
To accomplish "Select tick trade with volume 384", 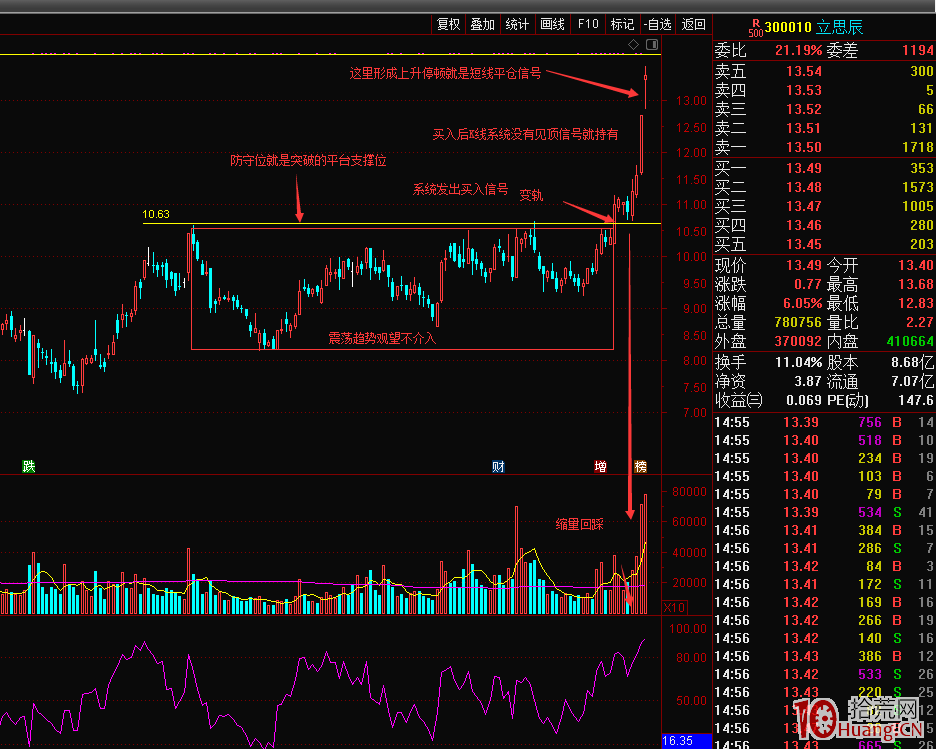I will [x=824, y=531].
